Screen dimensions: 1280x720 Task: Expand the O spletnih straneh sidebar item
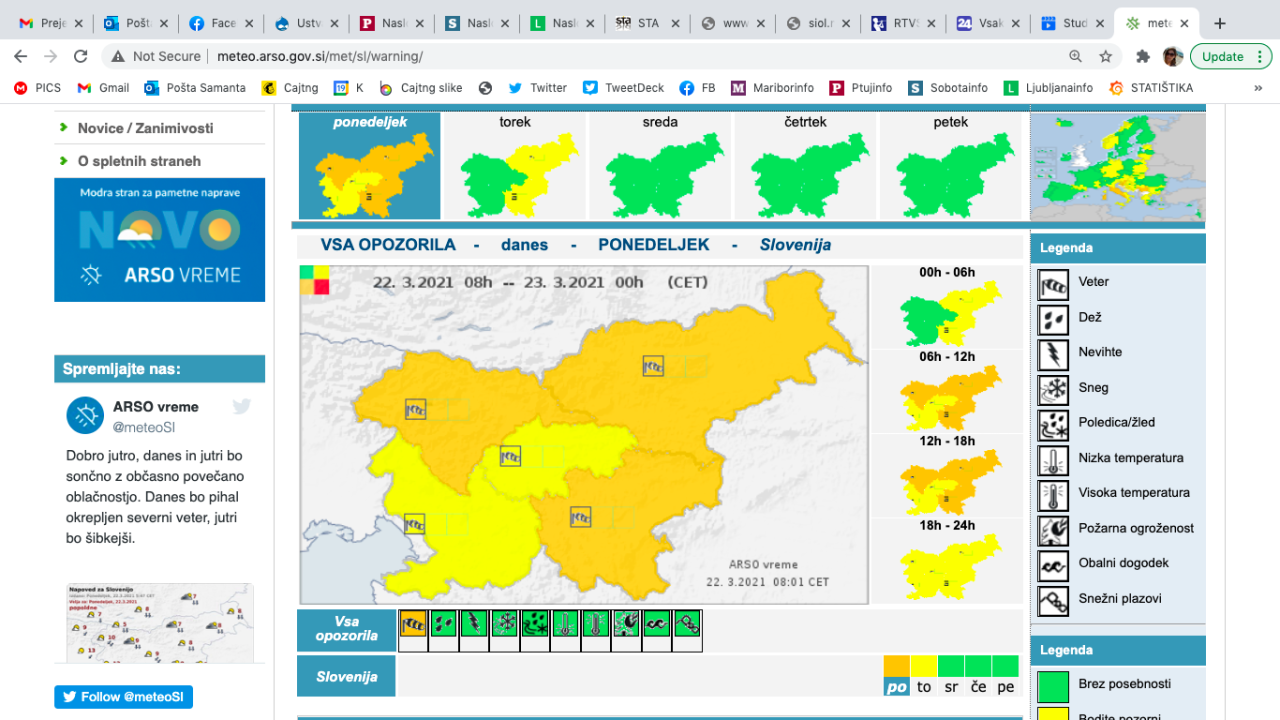tap(139, 161)
